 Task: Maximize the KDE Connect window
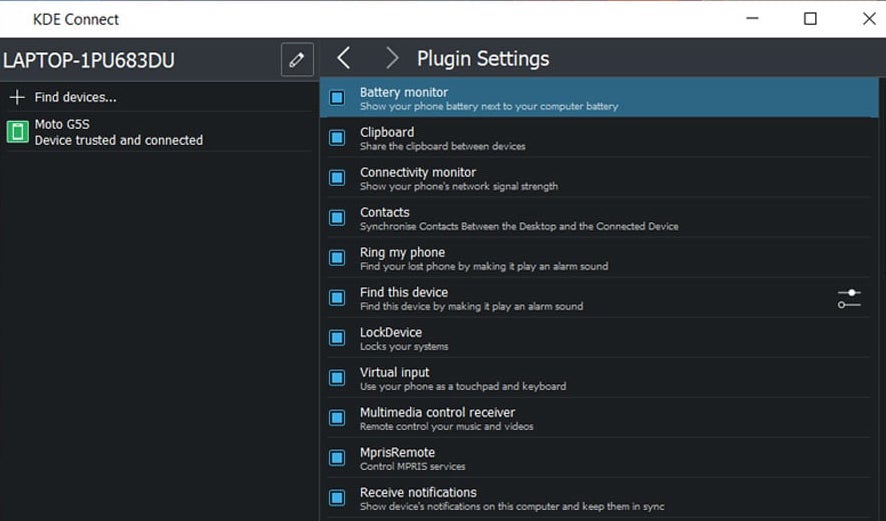[x=810, y=19]
